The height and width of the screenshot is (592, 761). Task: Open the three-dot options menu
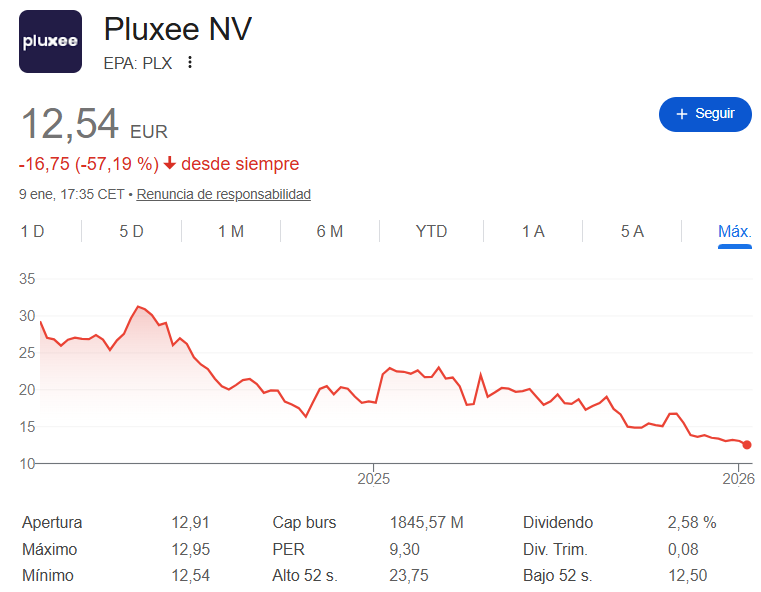point(190,62)
